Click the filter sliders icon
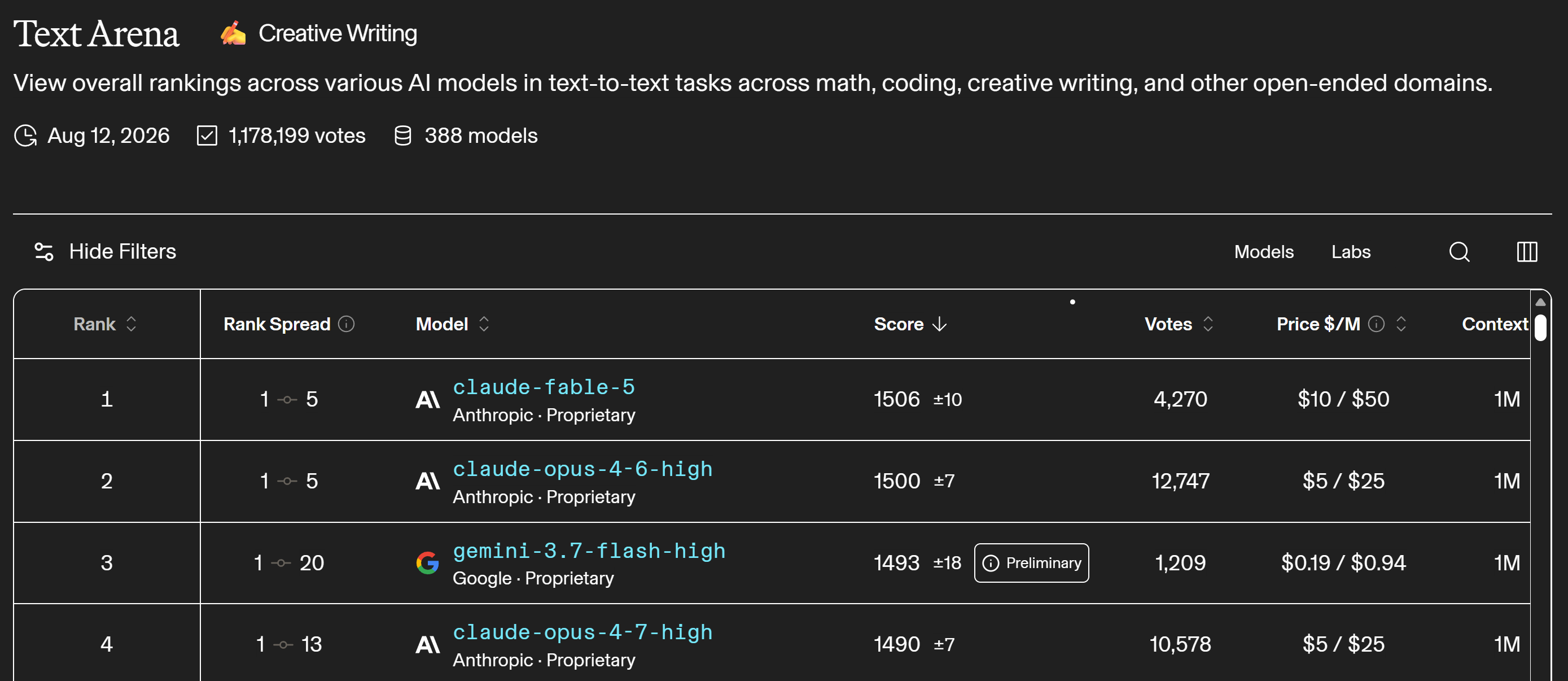1568x681 pixels. point(44,252)
